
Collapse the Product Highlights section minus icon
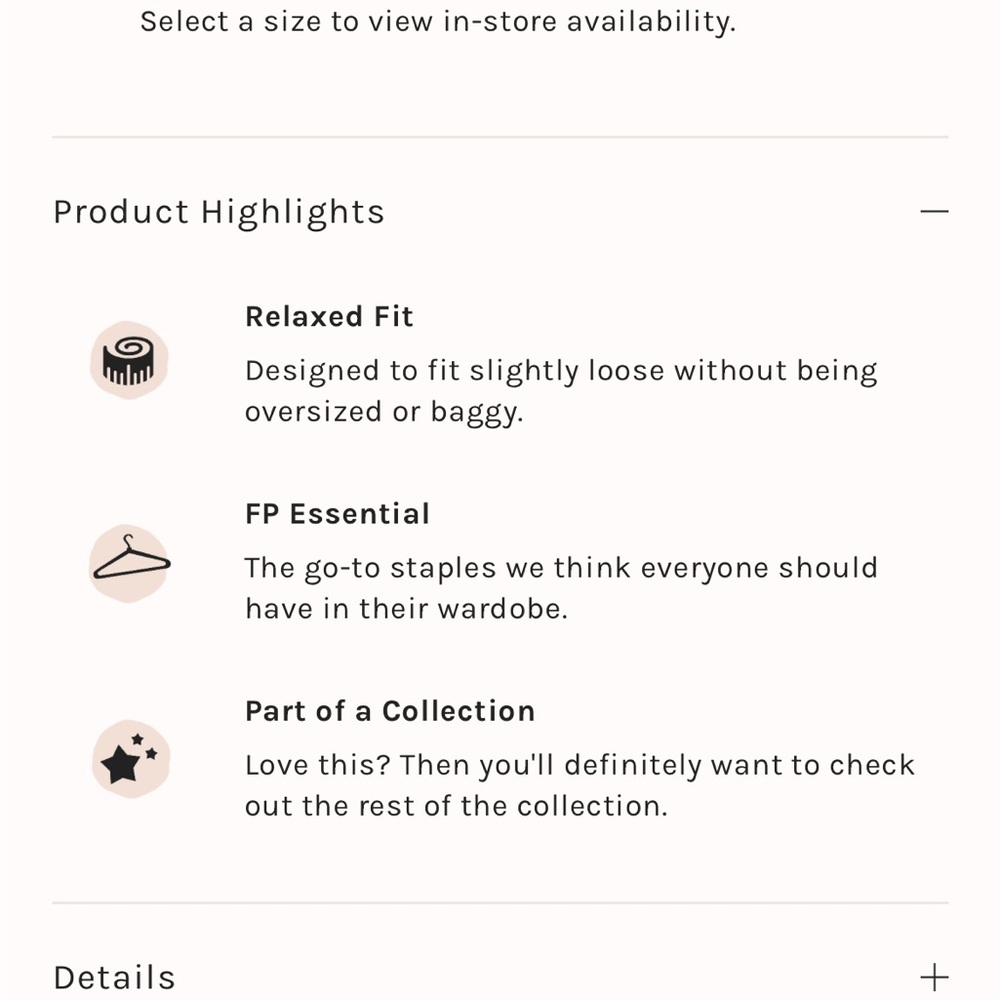tap(934, 212)
